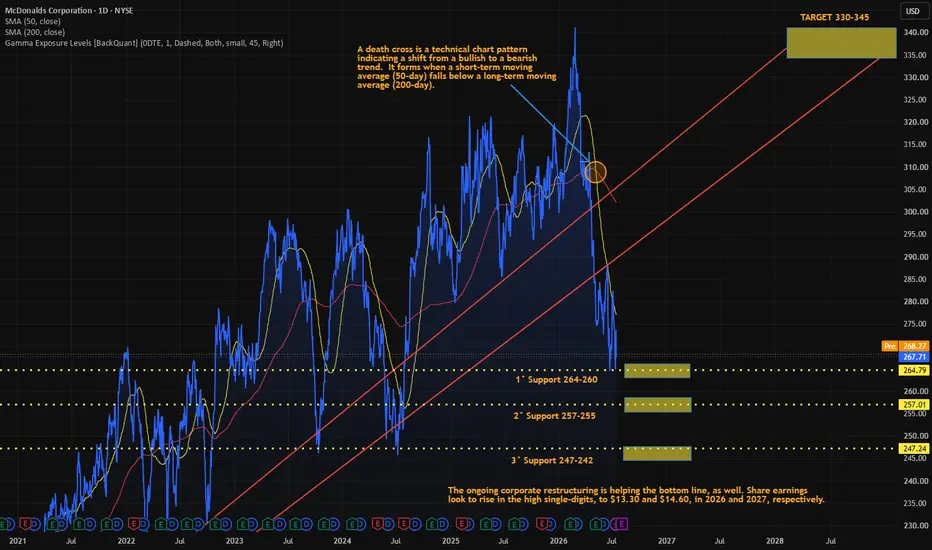Open the USD currency selector

pyautogui.click(x=912, y=11)
